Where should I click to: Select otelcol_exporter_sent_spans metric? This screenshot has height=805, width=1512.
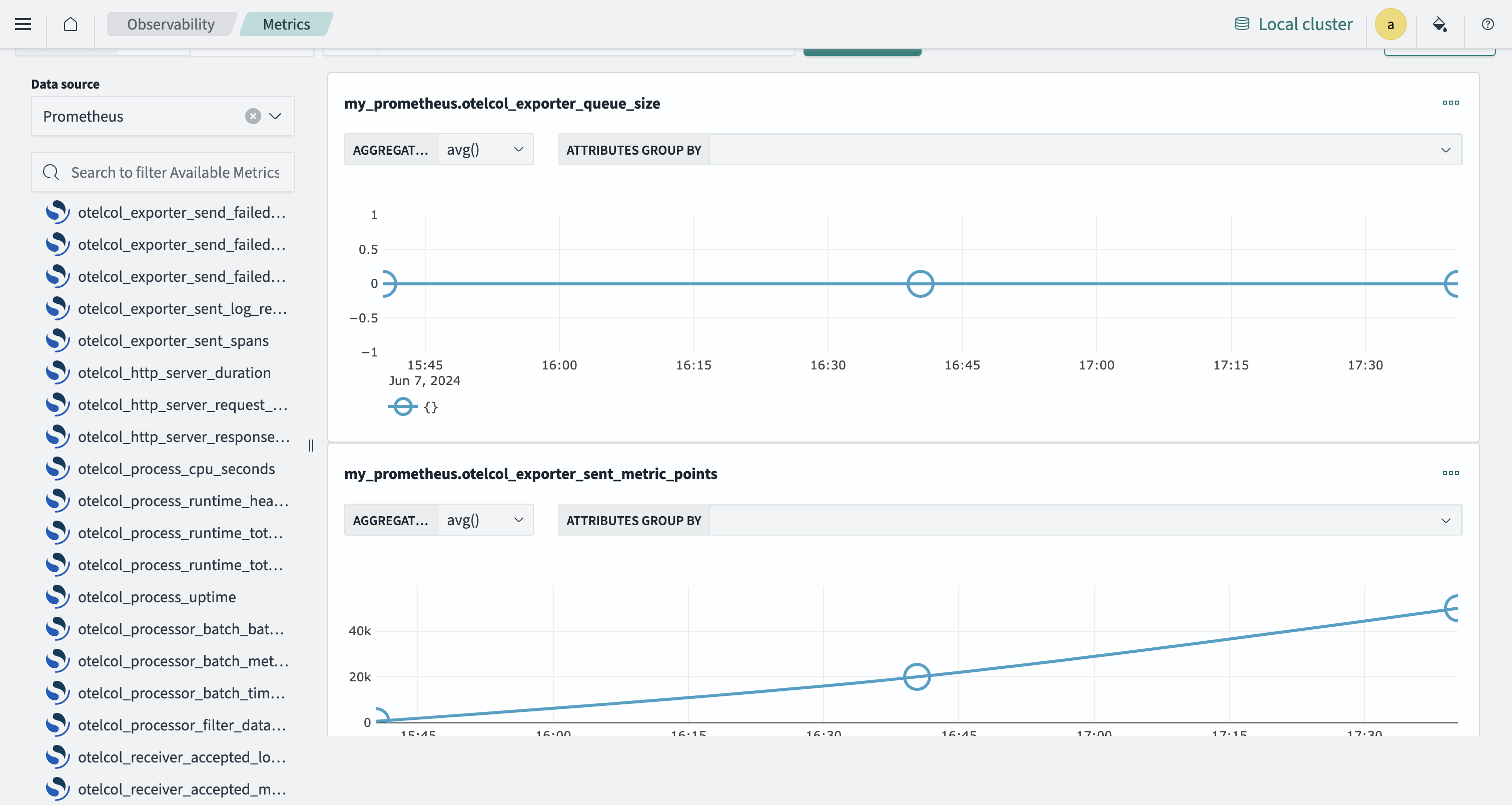pos(173,340)
